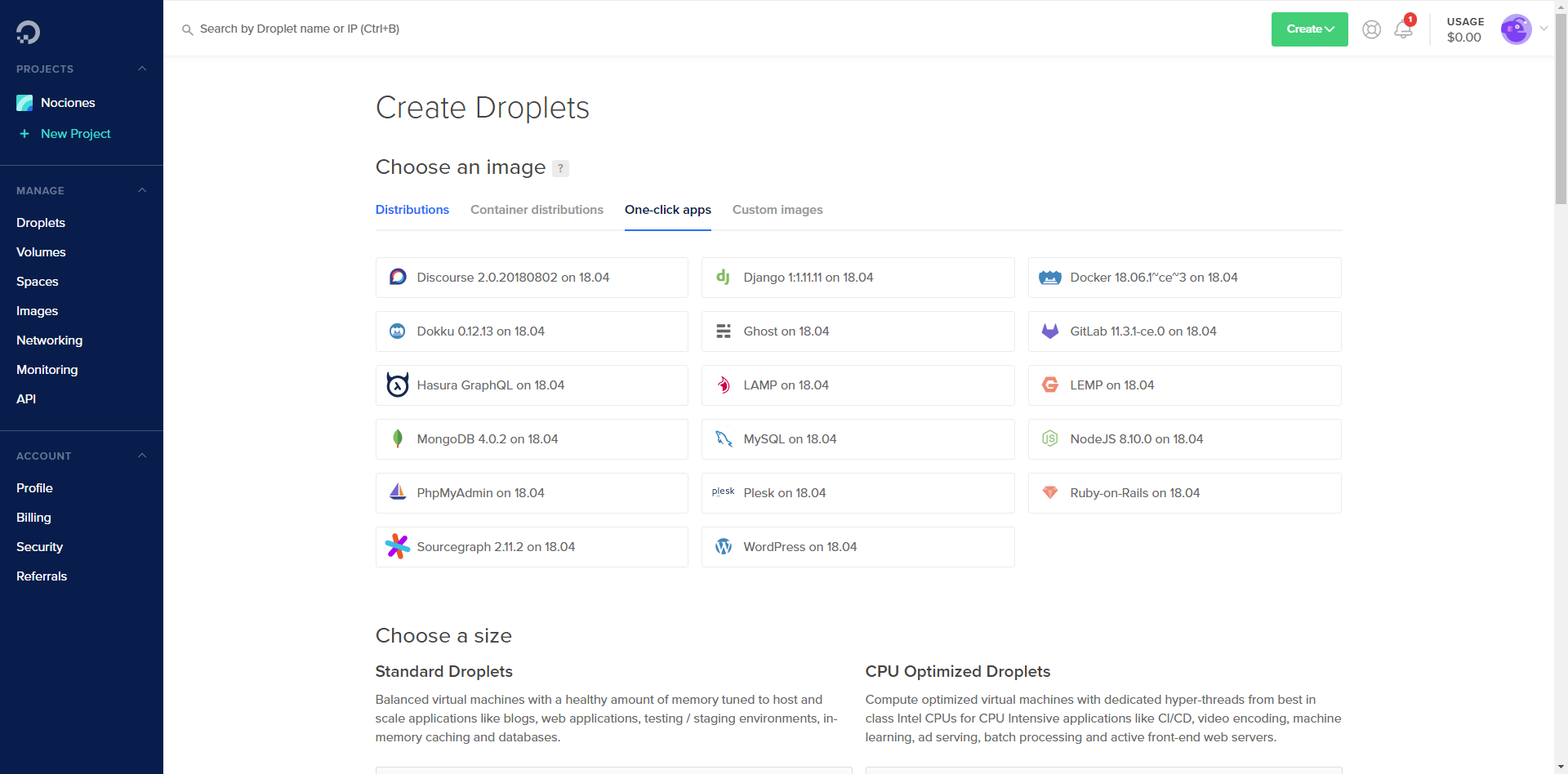Viewport: 1568px width, 774px height.
Task: Click the Docker whale icon
Action: coord(1049,278)
